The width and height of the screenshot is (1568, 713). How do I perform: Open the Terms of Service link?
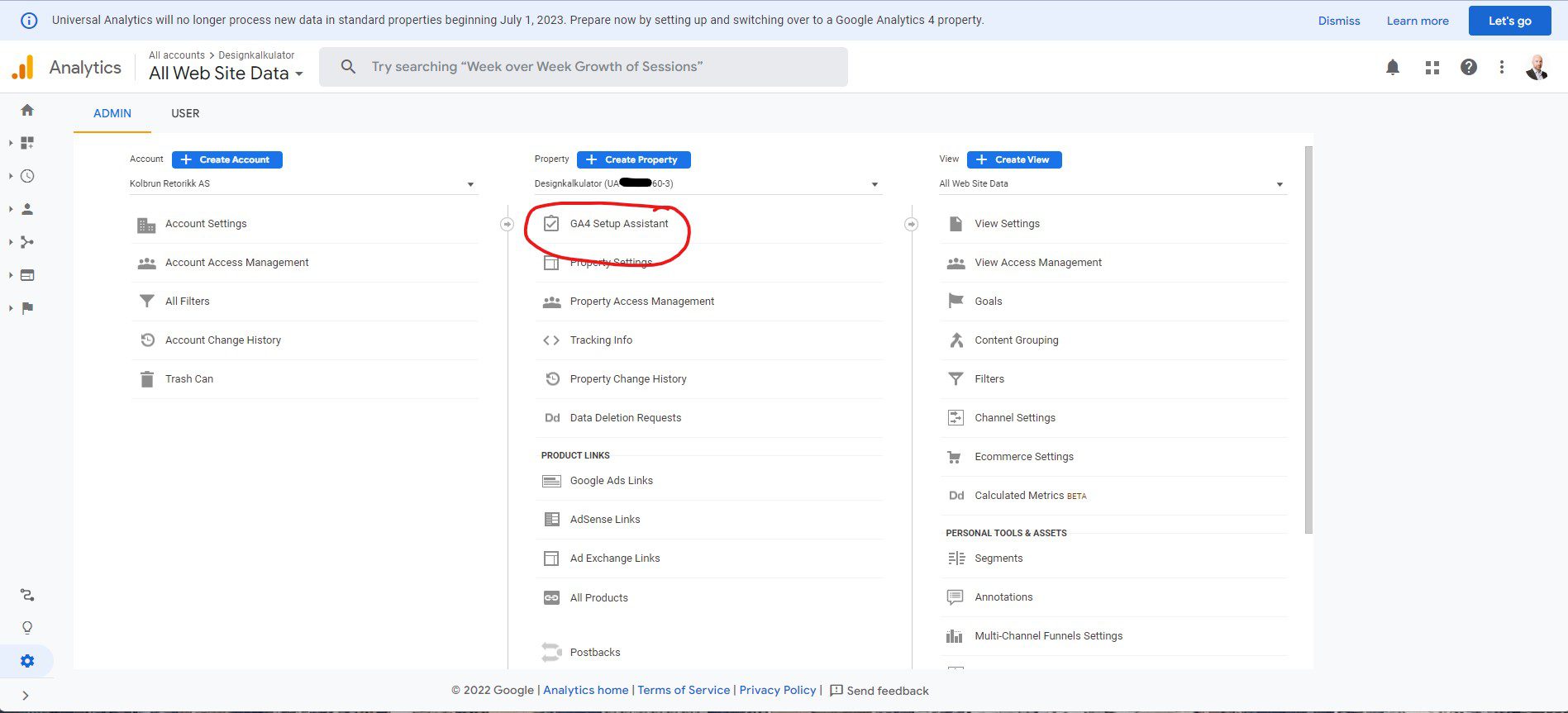(684, 691)
